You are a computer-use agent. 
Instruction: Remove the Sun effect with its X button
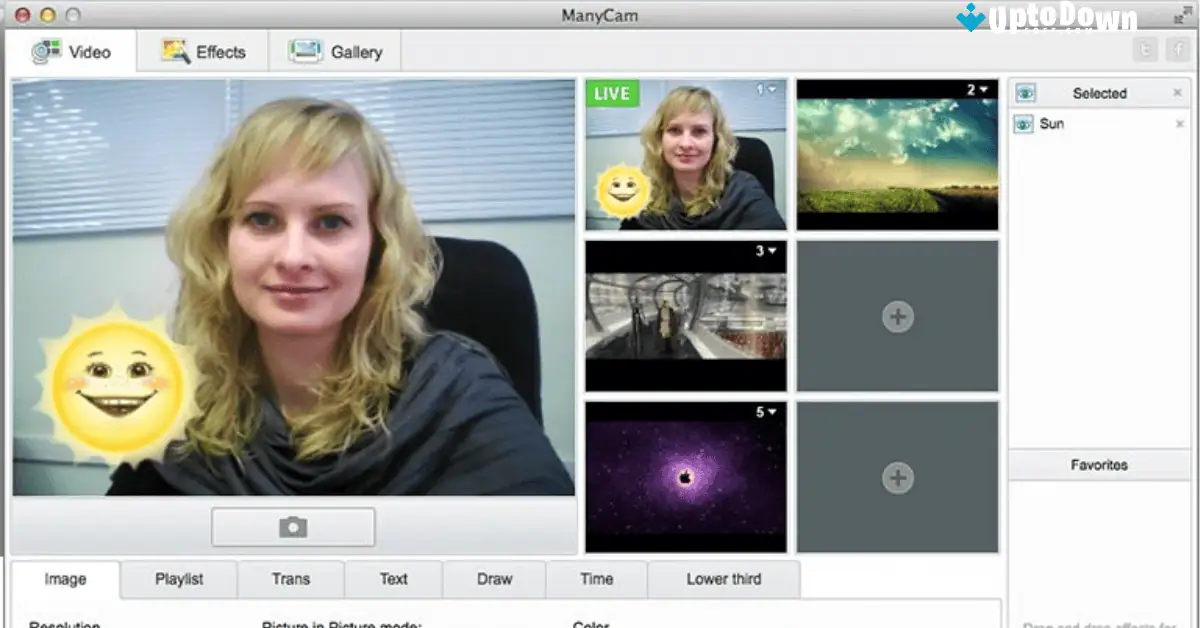pos(1180,123)
